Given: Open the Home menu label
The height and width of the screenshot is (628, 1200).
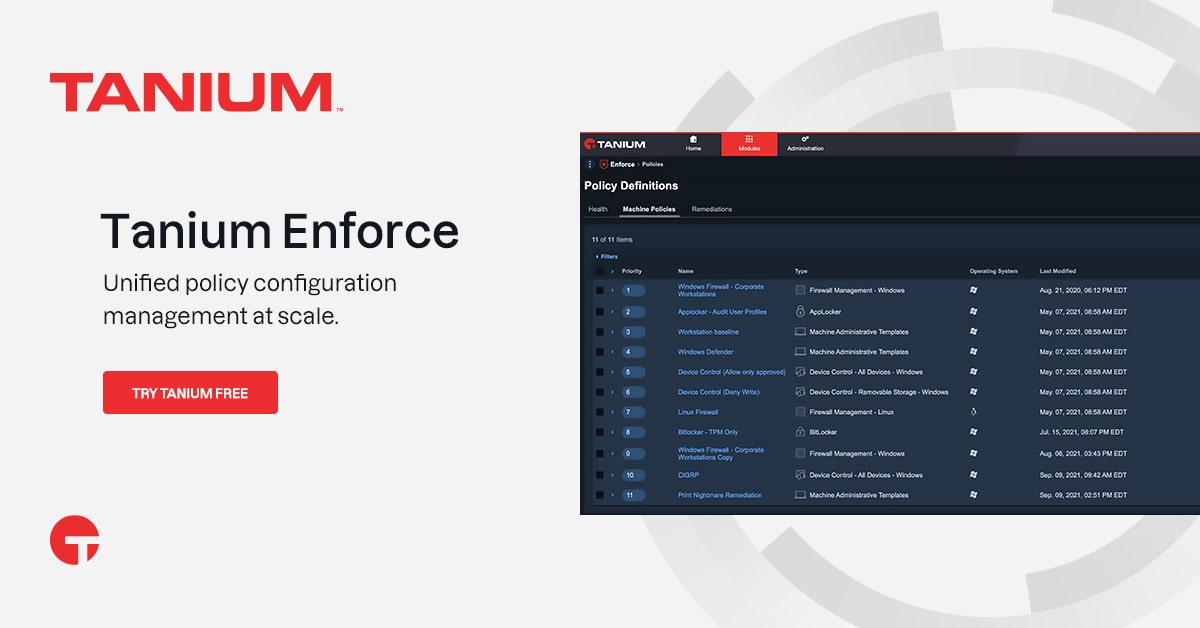Looking at the screenshot, I should (693, 149).
